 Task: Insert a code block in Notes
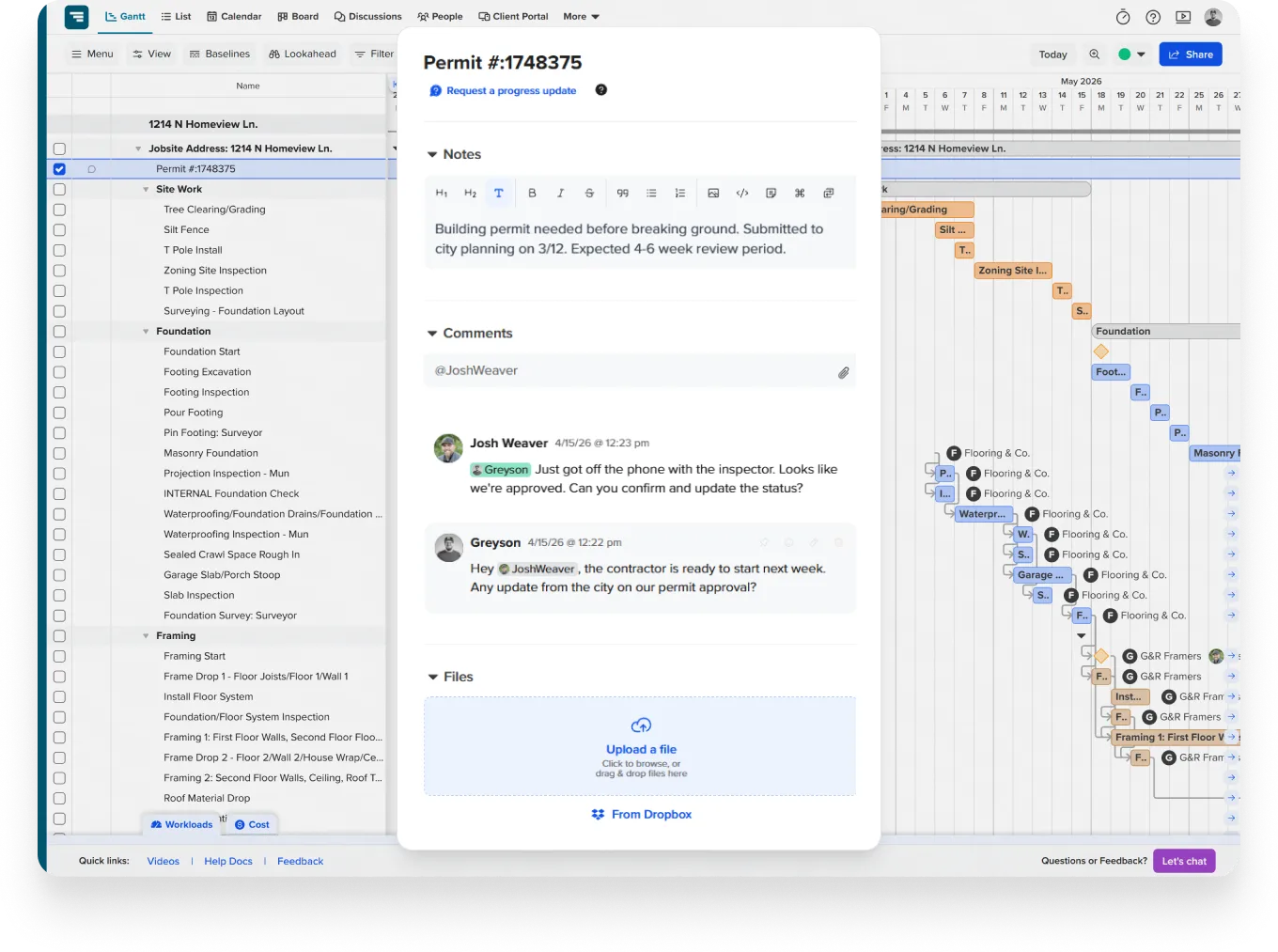point(742,194)
